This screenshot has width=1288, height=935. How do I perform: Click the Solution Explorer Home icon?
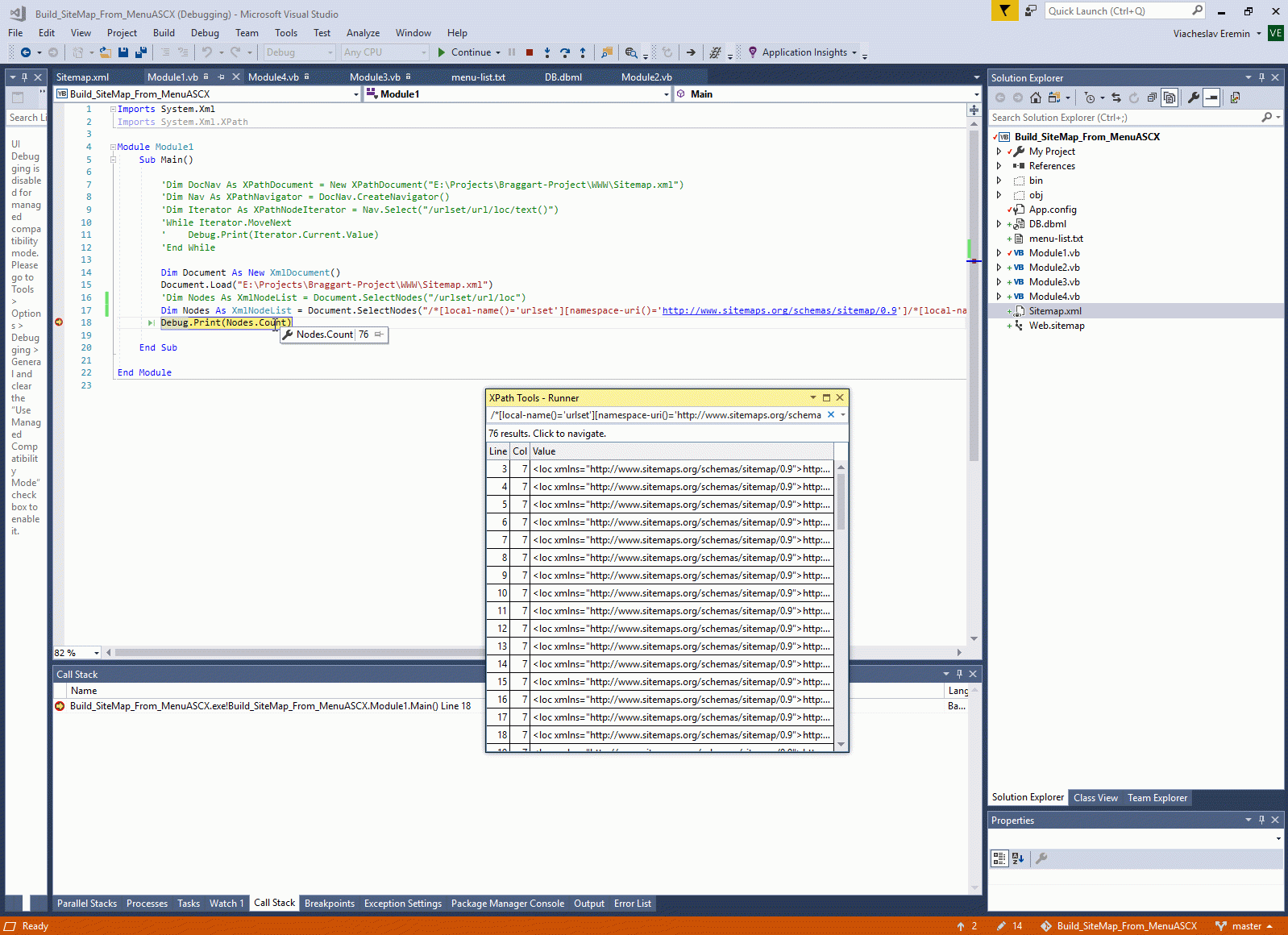[1036, 98]
